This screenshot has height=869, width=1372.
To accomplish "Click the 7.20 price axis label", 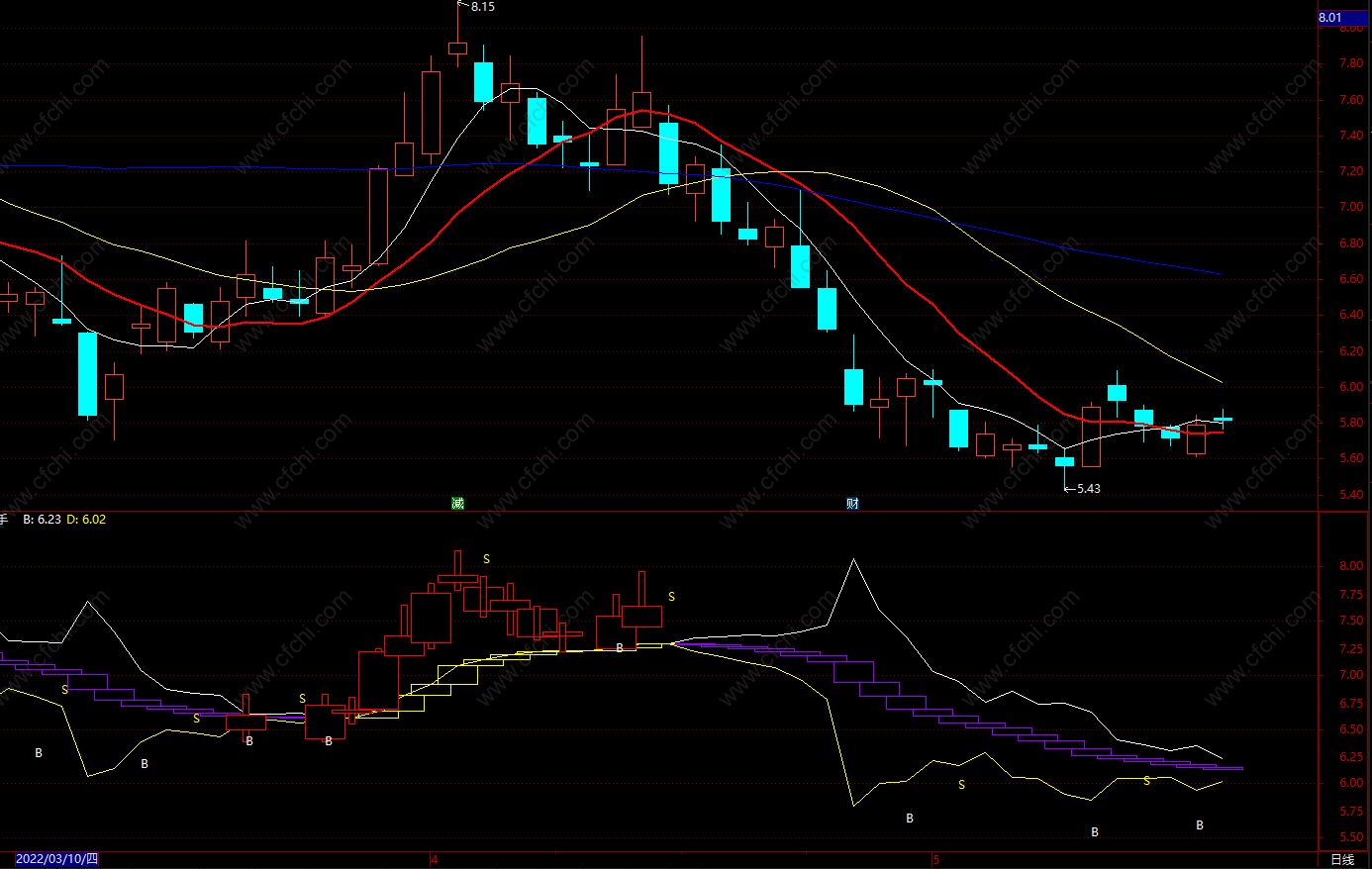I will [x=1351, y=171].
